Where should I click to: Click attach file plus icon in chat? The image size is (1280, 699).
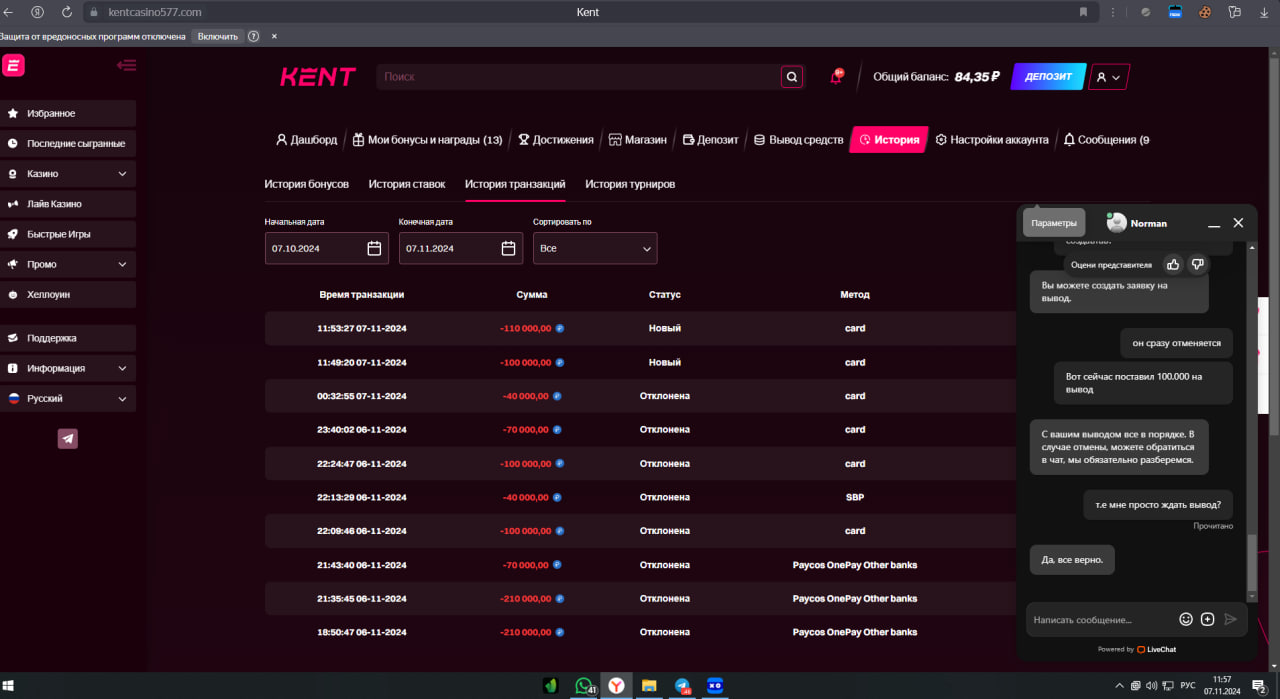coord(1207,619)
